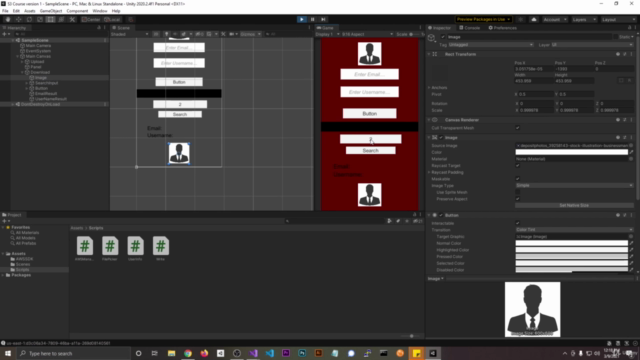The image size is (640, 360).
Task: Expand the Upload object in Hierarchy
Action: pyautogui.click(x=22, y=62)
